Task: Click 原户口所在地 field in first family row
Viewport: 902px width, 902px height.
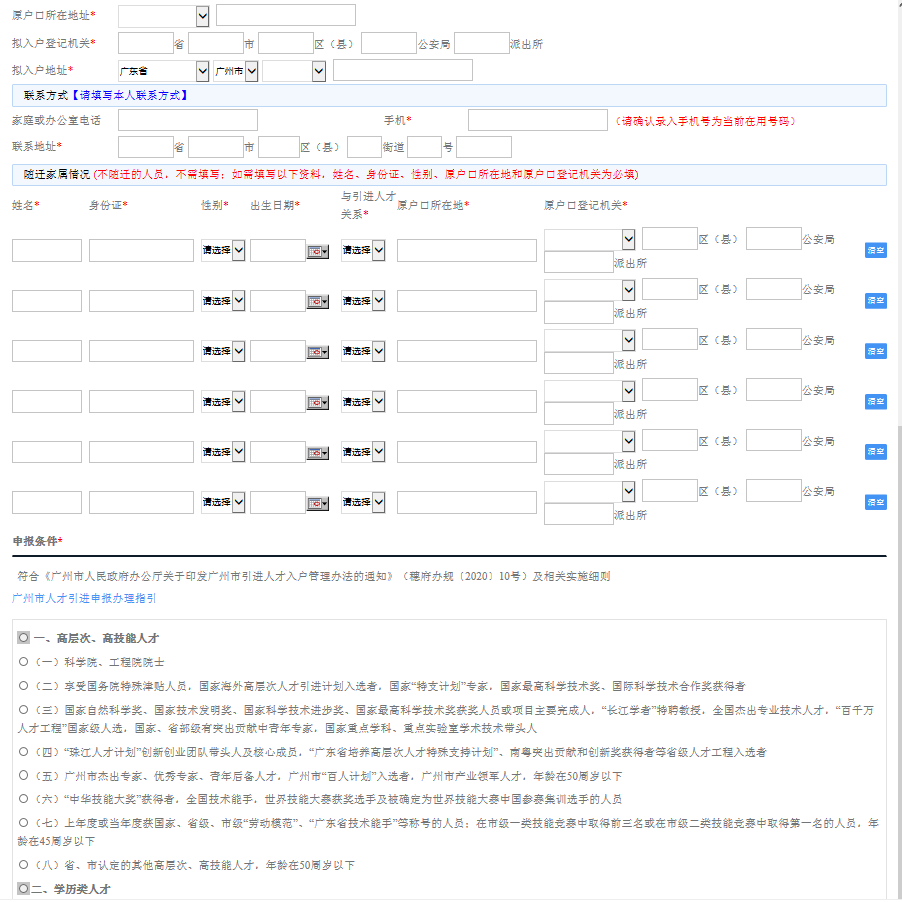Action: (x=467, y=250)
